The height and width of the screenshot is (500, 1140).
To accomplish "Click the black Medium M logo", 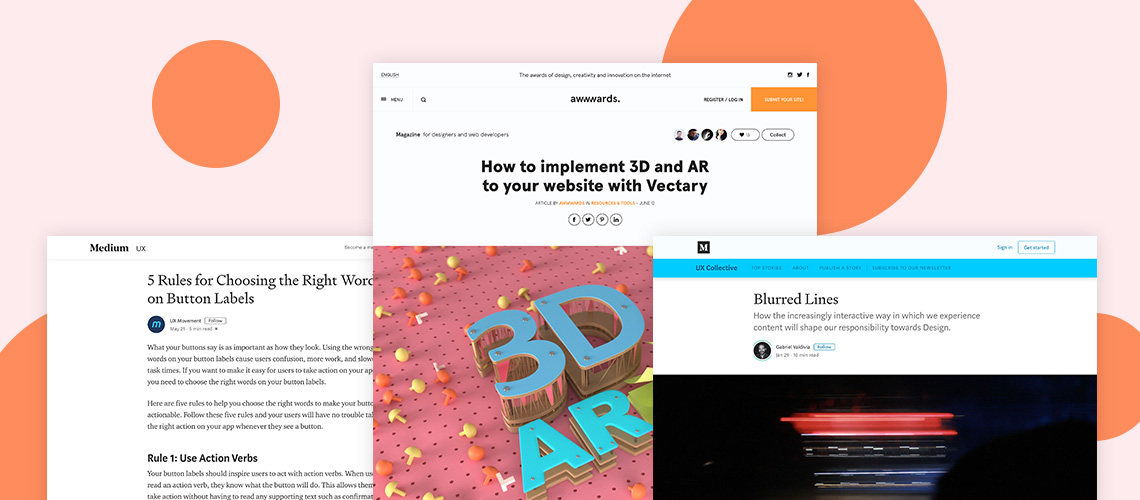I will (703, 248).
